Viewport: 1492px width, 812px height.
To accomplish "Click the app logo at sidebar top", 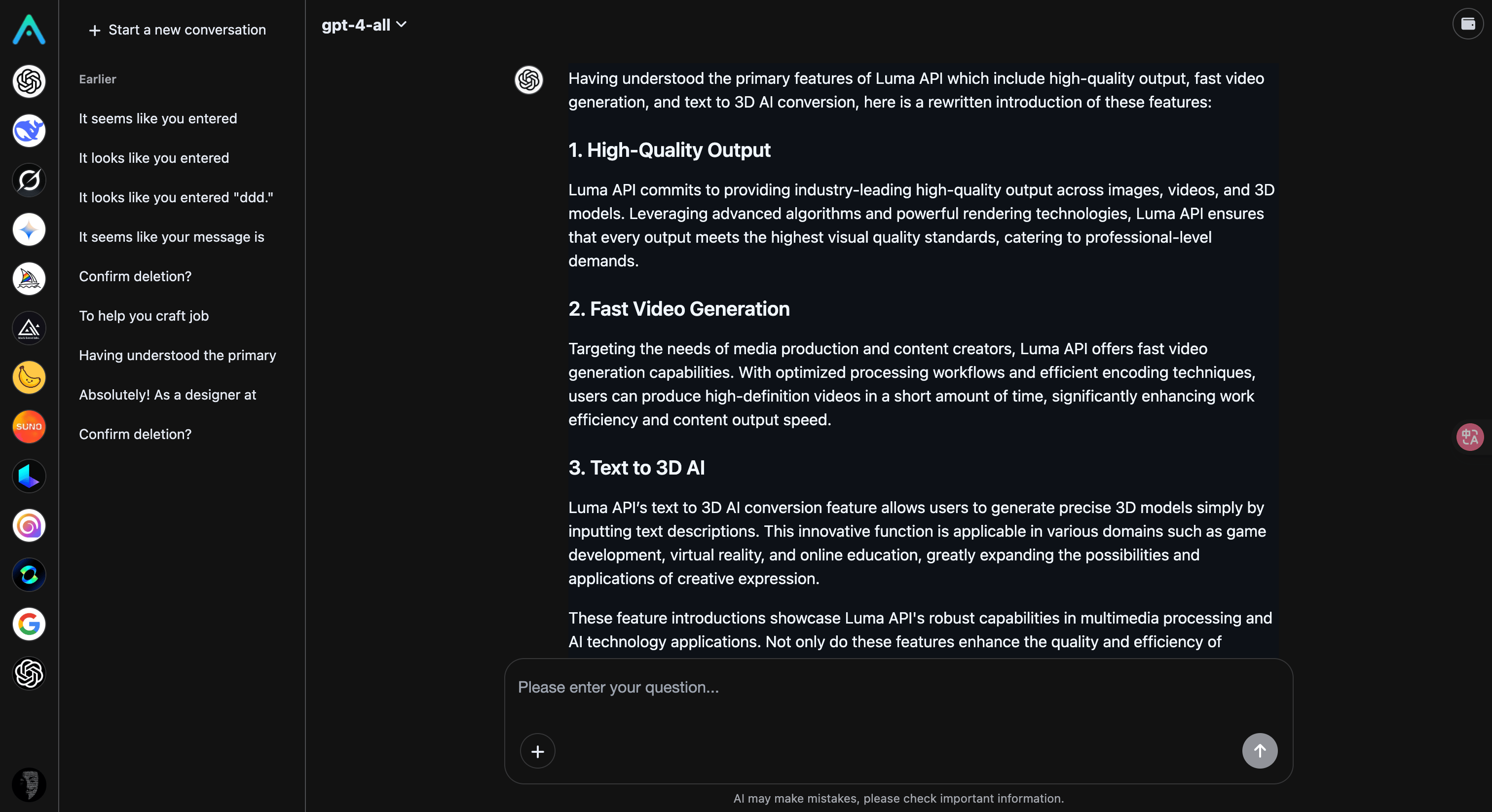I will pyautogui.click(x=29, y=30).
